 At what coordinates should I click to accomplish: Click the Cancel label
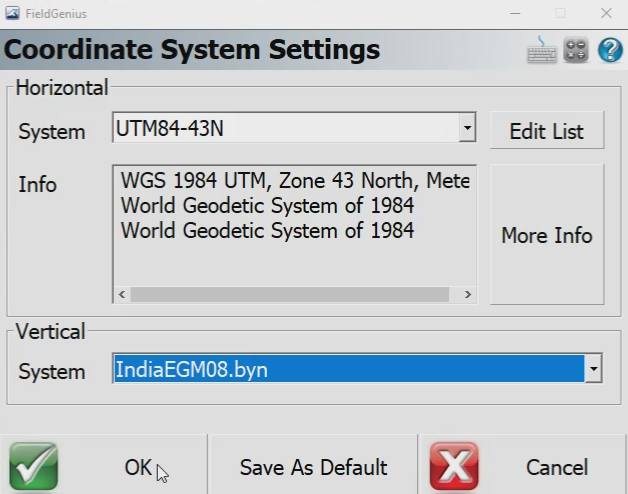[556, 467]
